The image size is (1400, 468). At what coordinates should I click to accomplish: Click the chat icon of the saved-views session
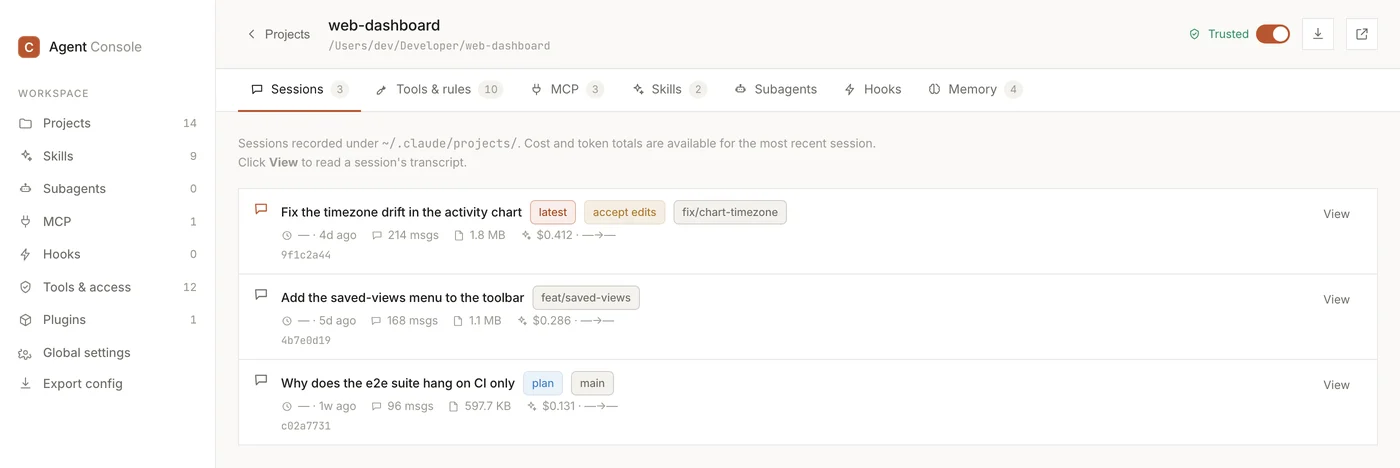[261, 295]
